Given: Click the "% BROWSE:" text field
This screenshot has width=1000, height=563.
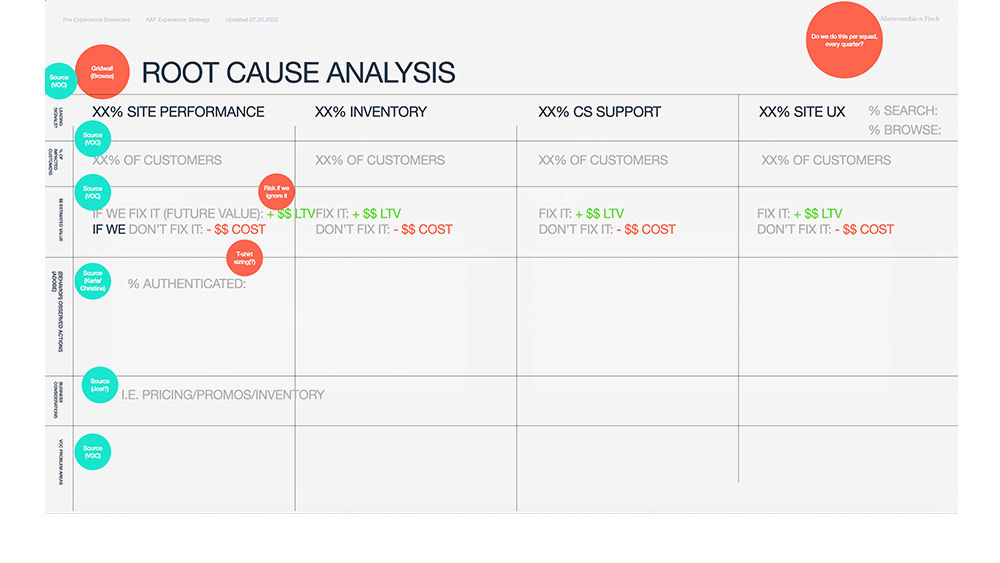Looking at the screenshot, I should [x=904, y=130].
